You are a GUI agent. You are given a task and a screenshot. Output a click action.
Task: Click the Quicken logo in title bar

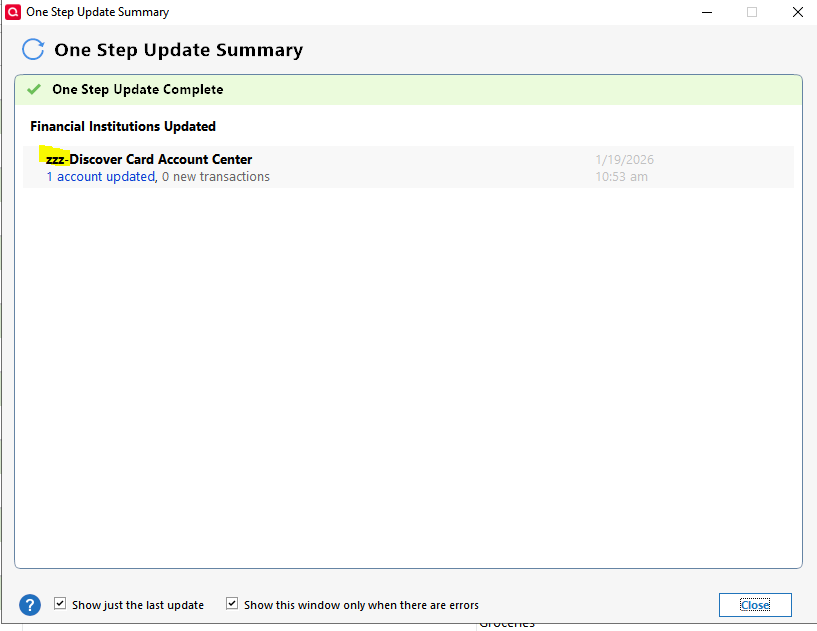tap(13, 12)
